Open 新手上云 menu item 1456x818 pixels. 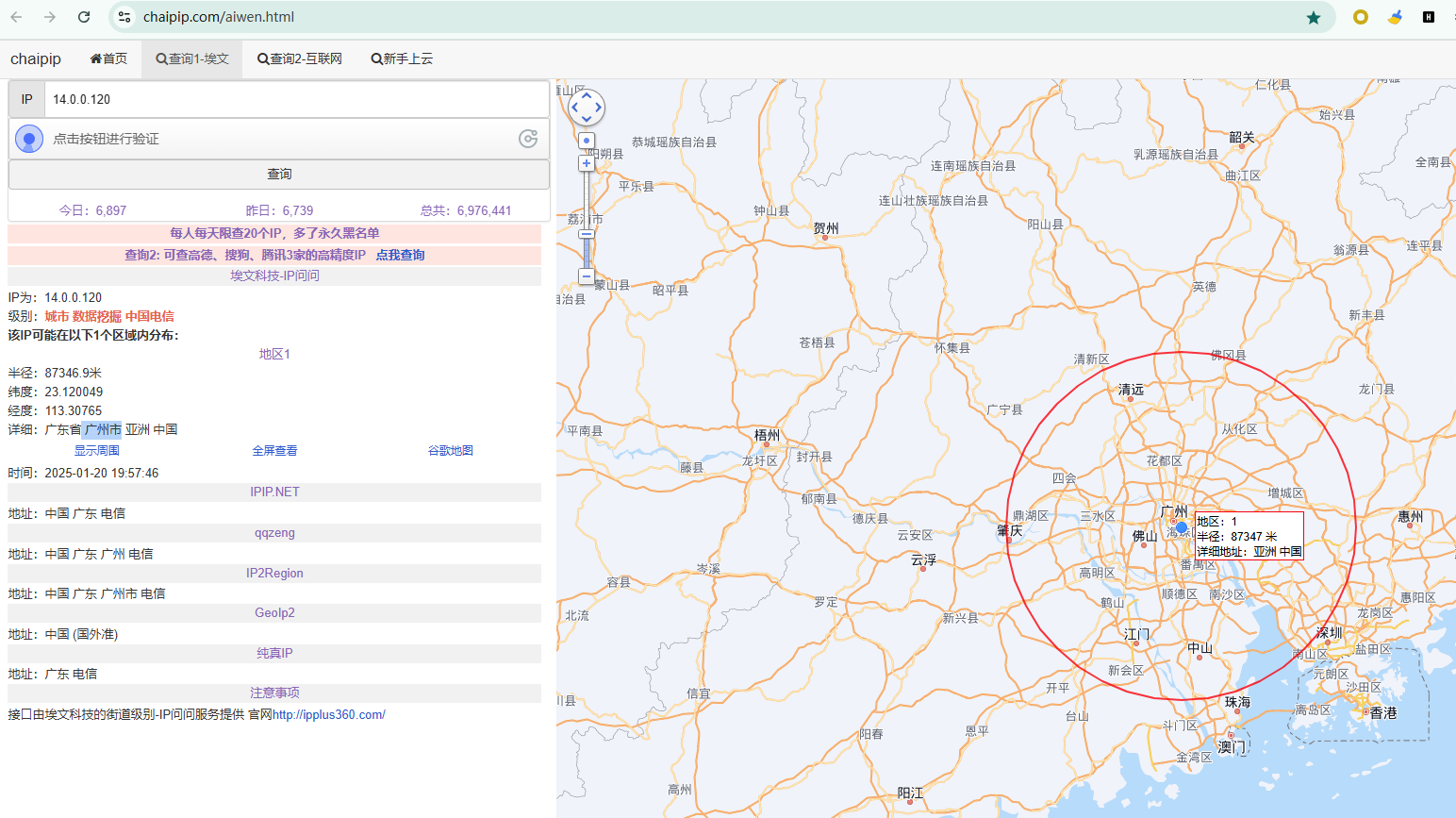402,58
